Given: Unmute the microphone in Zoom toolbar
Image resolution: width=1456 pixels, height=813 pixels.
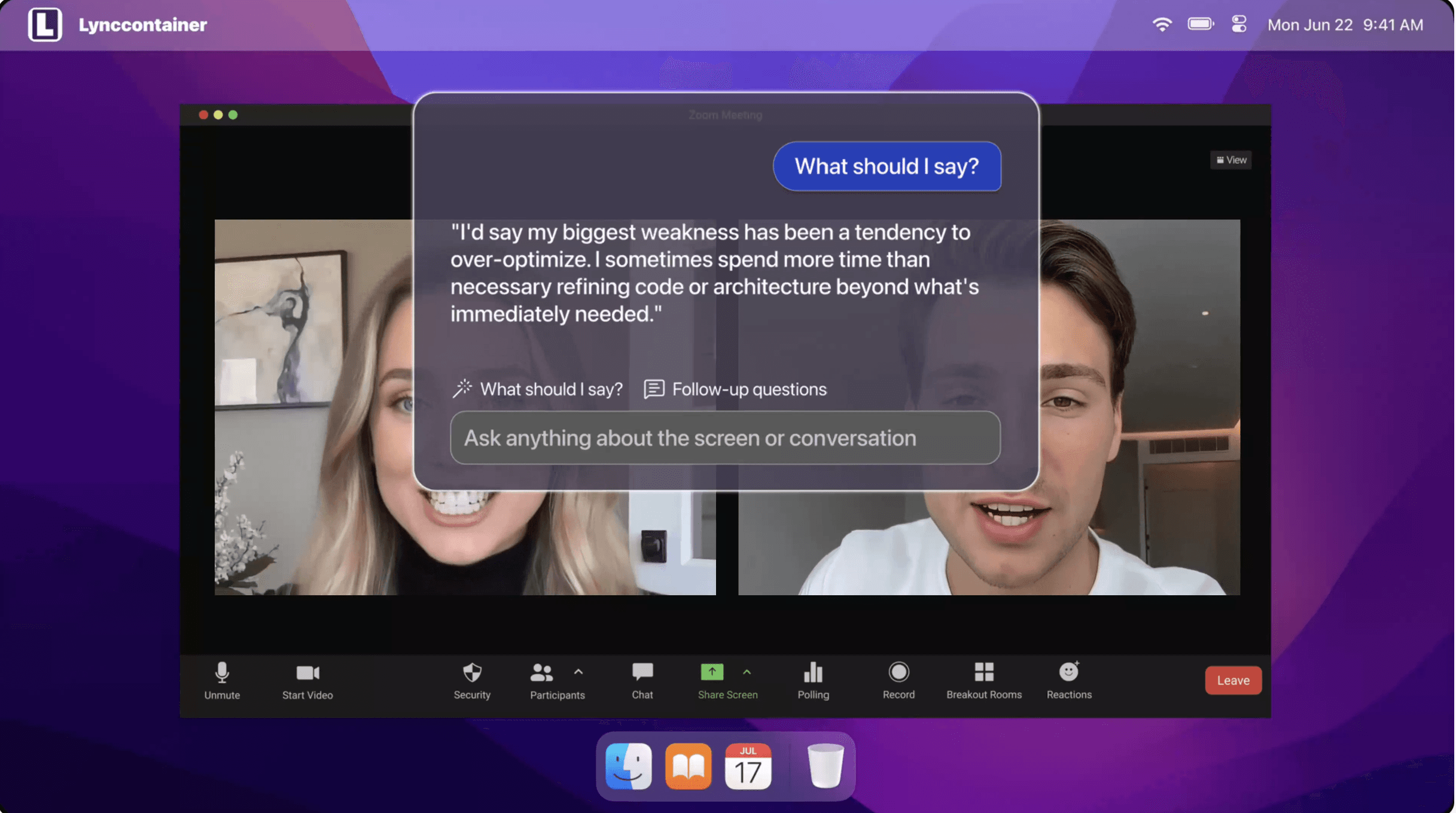Looking at the screenshot, I should pos(222,680).
